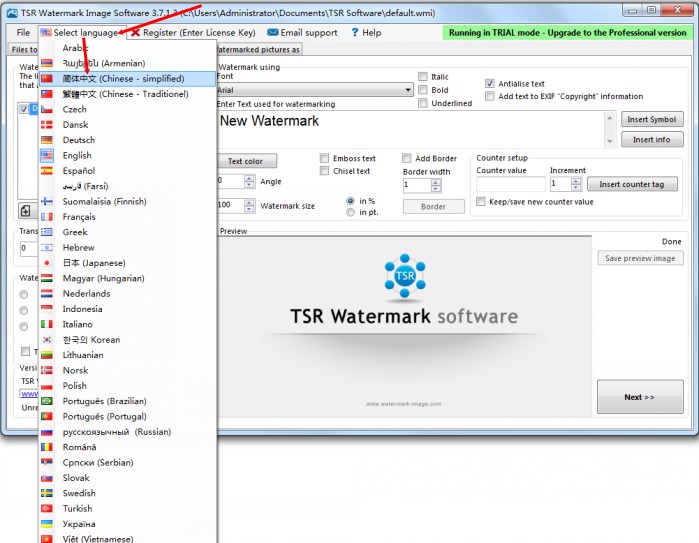Click the English flag icon
The height and width of the screenshot is (543, 699).
[x=47, y=156]
